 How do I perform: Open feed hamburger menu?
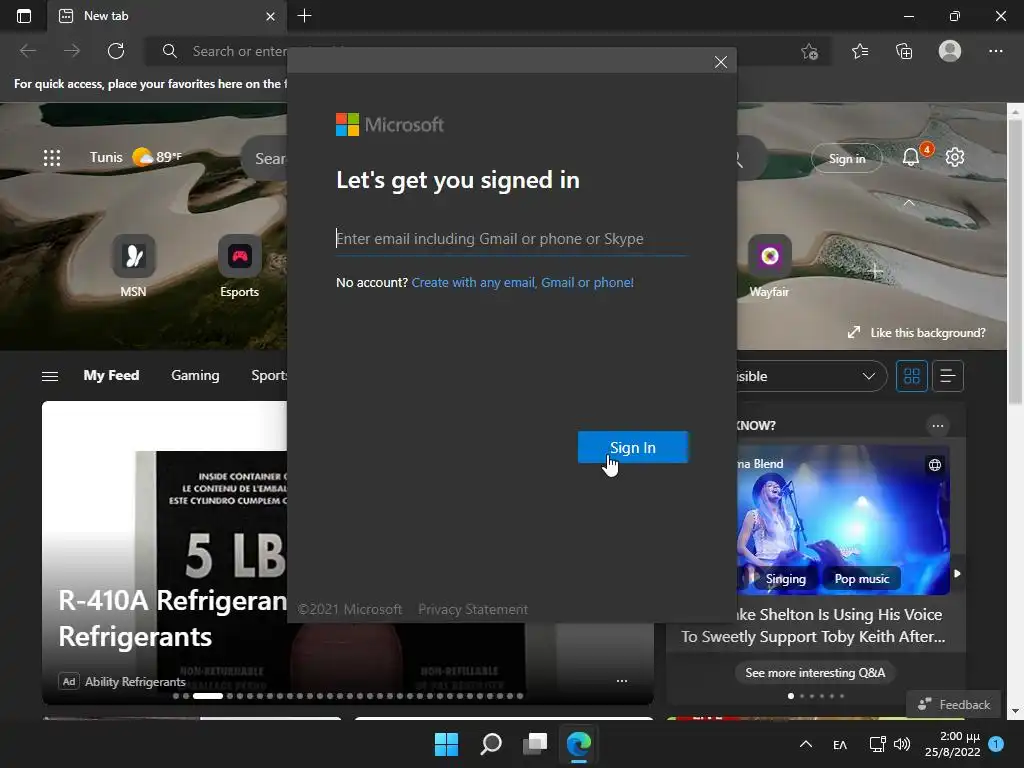pos(50,376)
